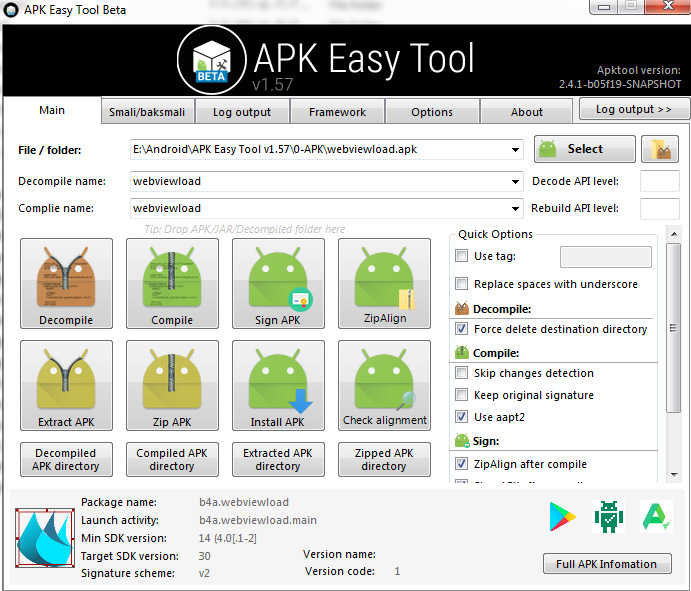Open the APKPure green A icon
The width and height of the screenshot is (691, 591).
coord(656,516)
